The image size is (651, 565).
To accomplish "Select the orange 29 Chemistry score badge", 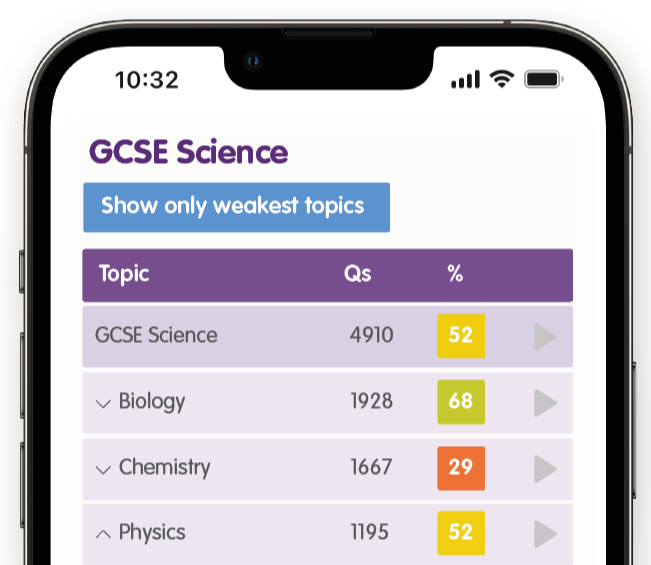I will (x=461, y=468).
